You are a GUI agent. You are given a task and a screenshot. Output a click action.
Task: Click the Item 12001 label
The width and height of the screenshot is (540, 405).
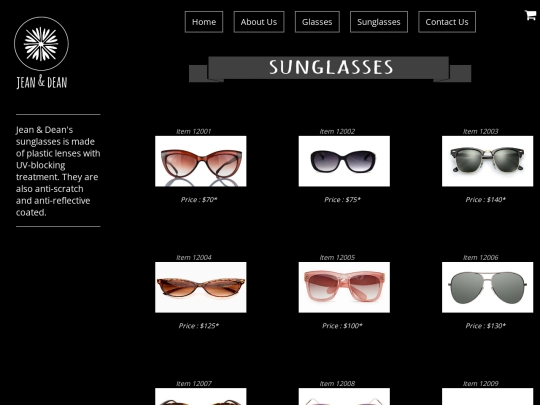tap(194, 131)
